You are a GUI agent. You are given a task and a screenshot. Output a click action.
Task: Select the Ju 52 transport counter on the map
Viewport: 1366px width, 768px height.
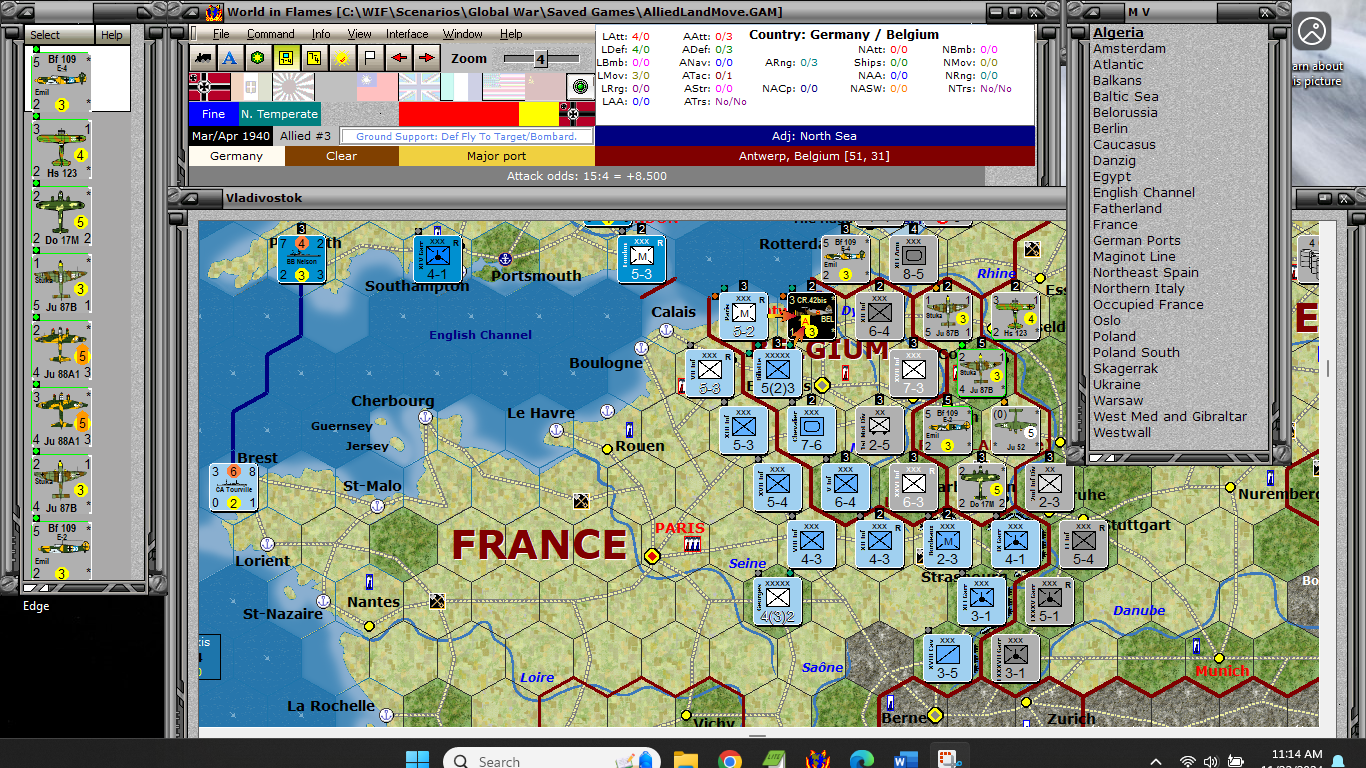[1017, 430]
